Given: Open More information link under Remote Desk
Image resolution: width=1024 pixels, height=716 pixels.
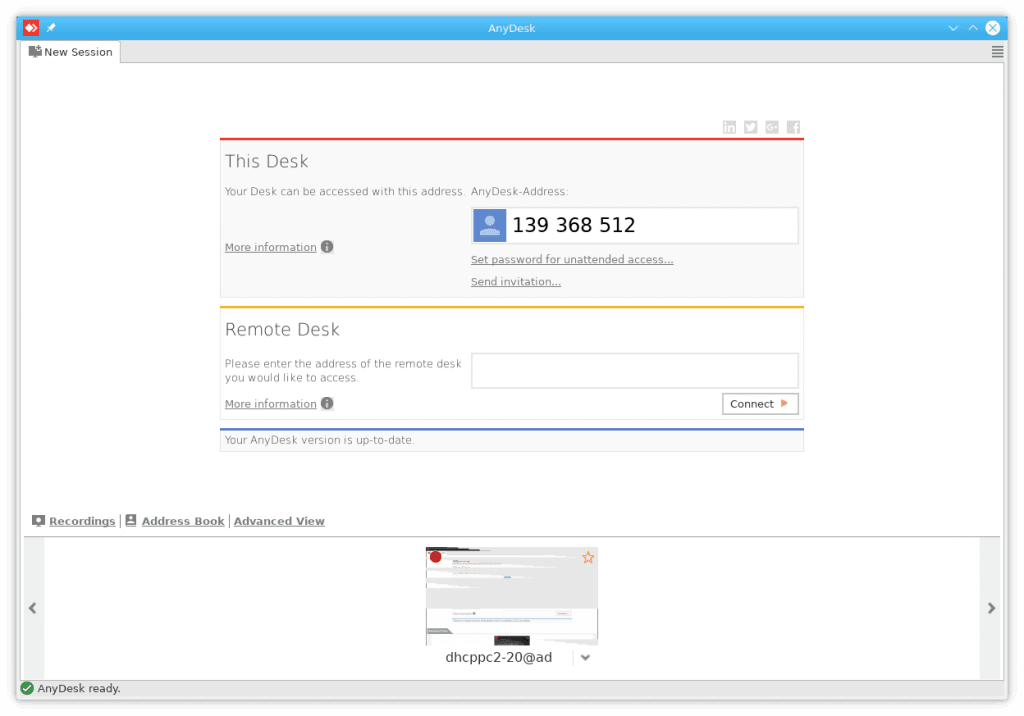Looking at the screenshot, I should tap(270, 404).
